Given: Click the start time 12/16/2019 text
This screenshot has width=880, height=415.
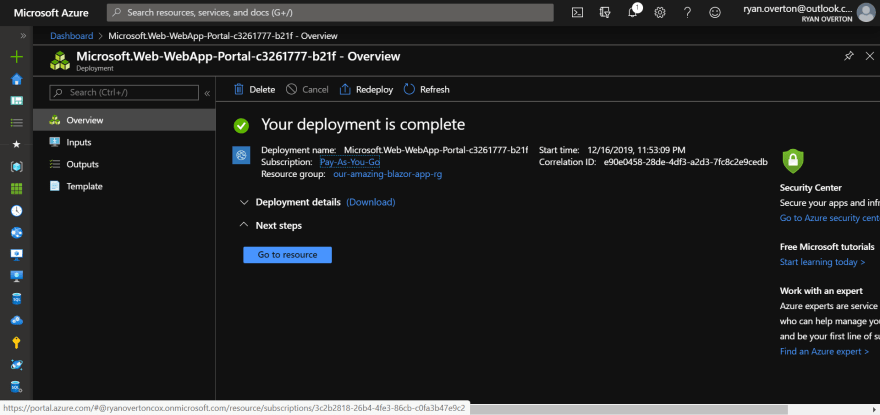Looking at the screenshot, I should (x=636, y=150).
